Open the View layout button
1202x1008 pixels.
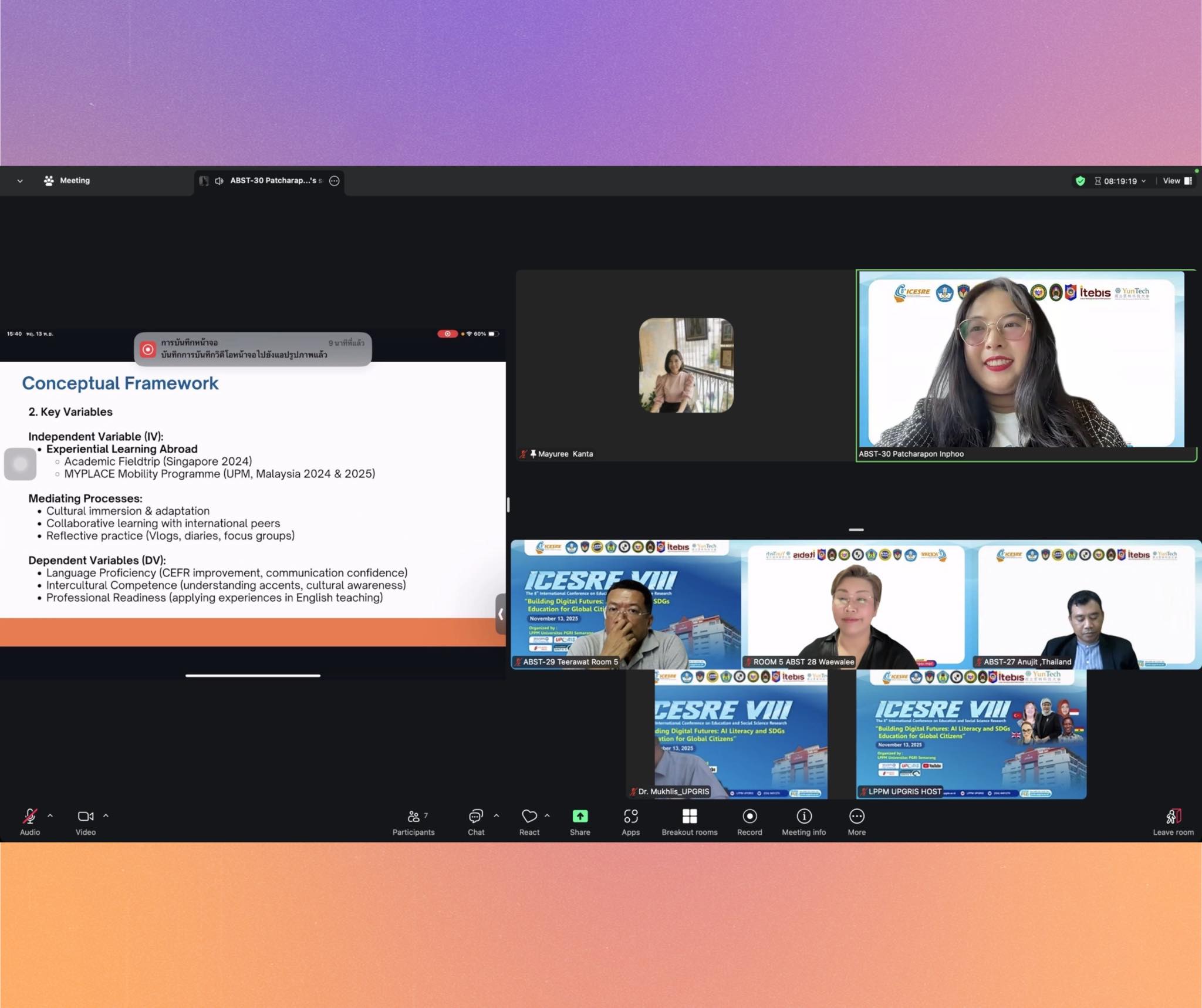pyautogui.click(x=1177, y=181)
